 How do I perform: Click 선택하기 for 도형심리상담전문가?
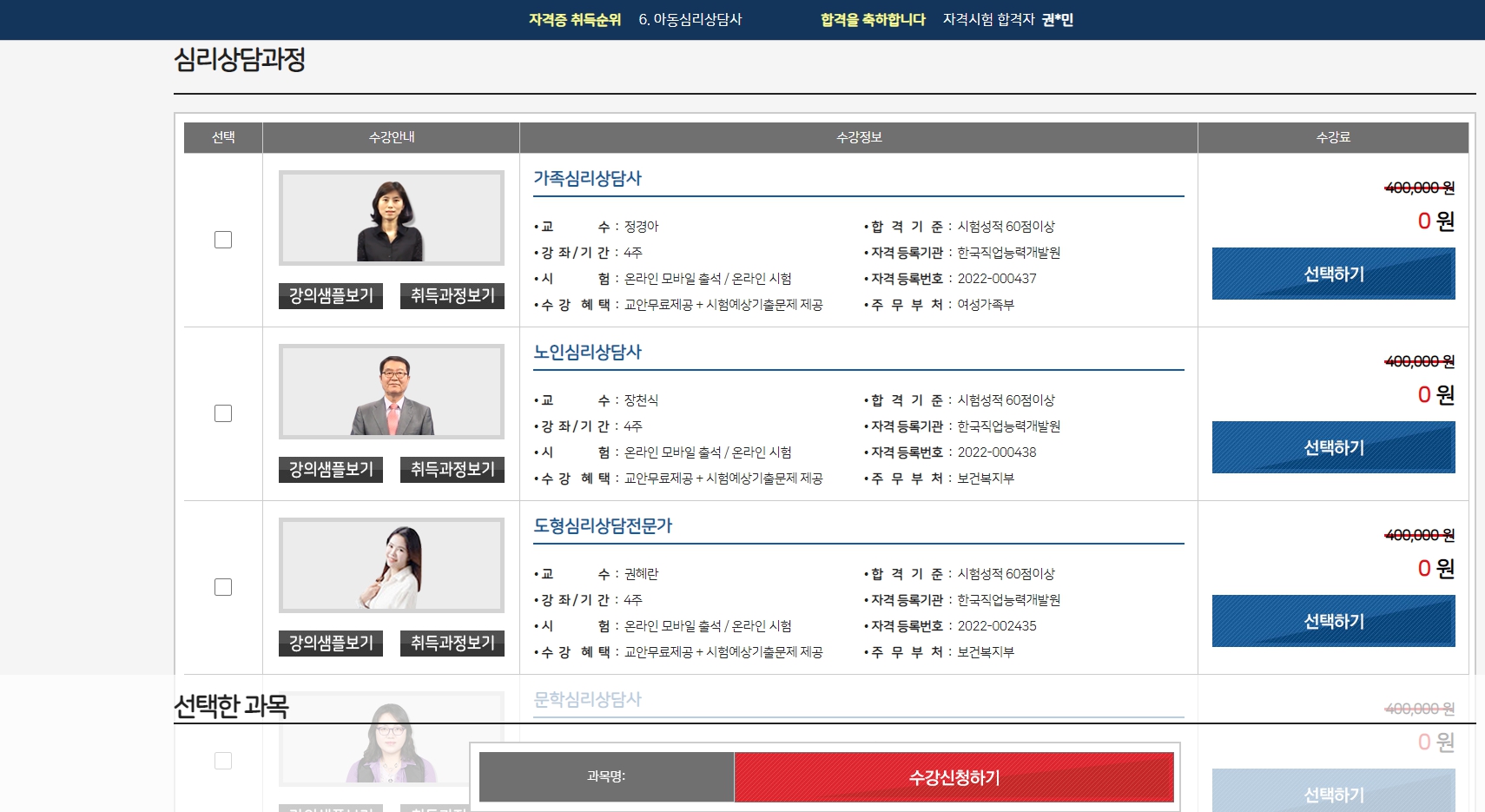click(x=1333, y=621)
